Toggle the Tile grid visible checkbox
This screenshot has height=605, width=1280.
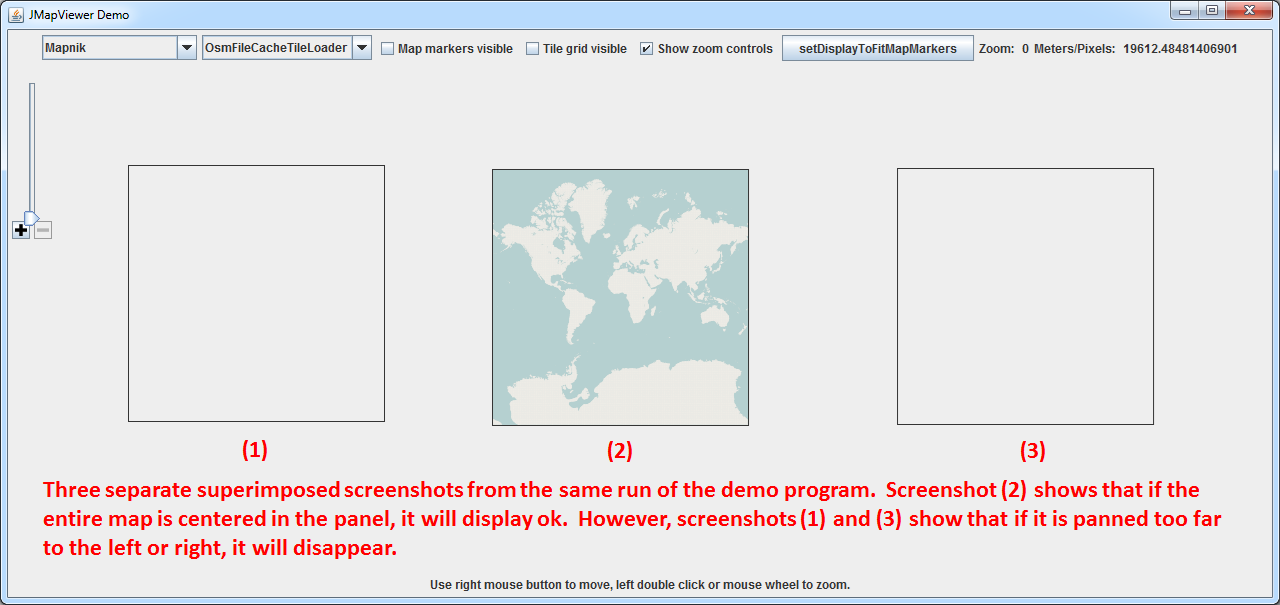pos(533,49)
